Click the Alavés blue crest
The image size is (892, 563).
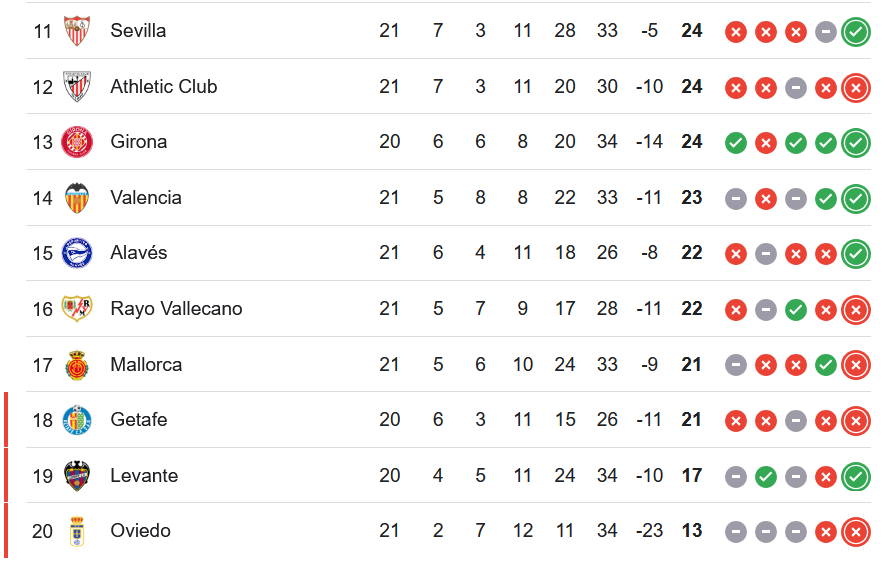(77, 253)
